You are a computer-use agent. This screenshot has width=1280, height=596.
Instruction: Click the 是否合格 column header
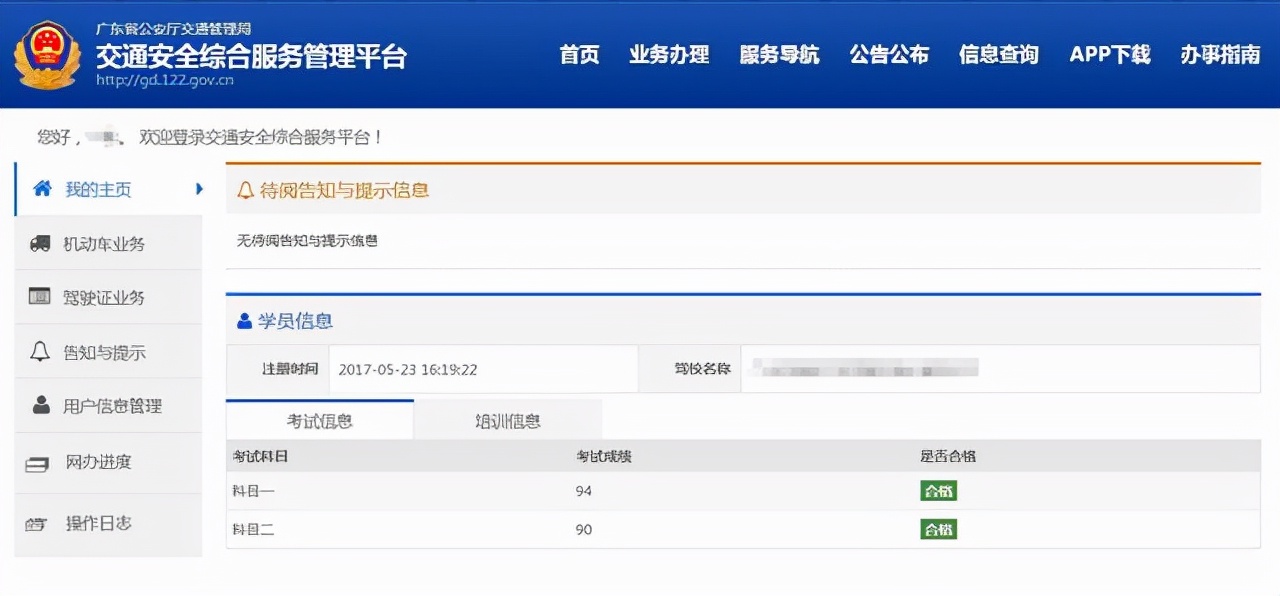click(x=948, y=456)
